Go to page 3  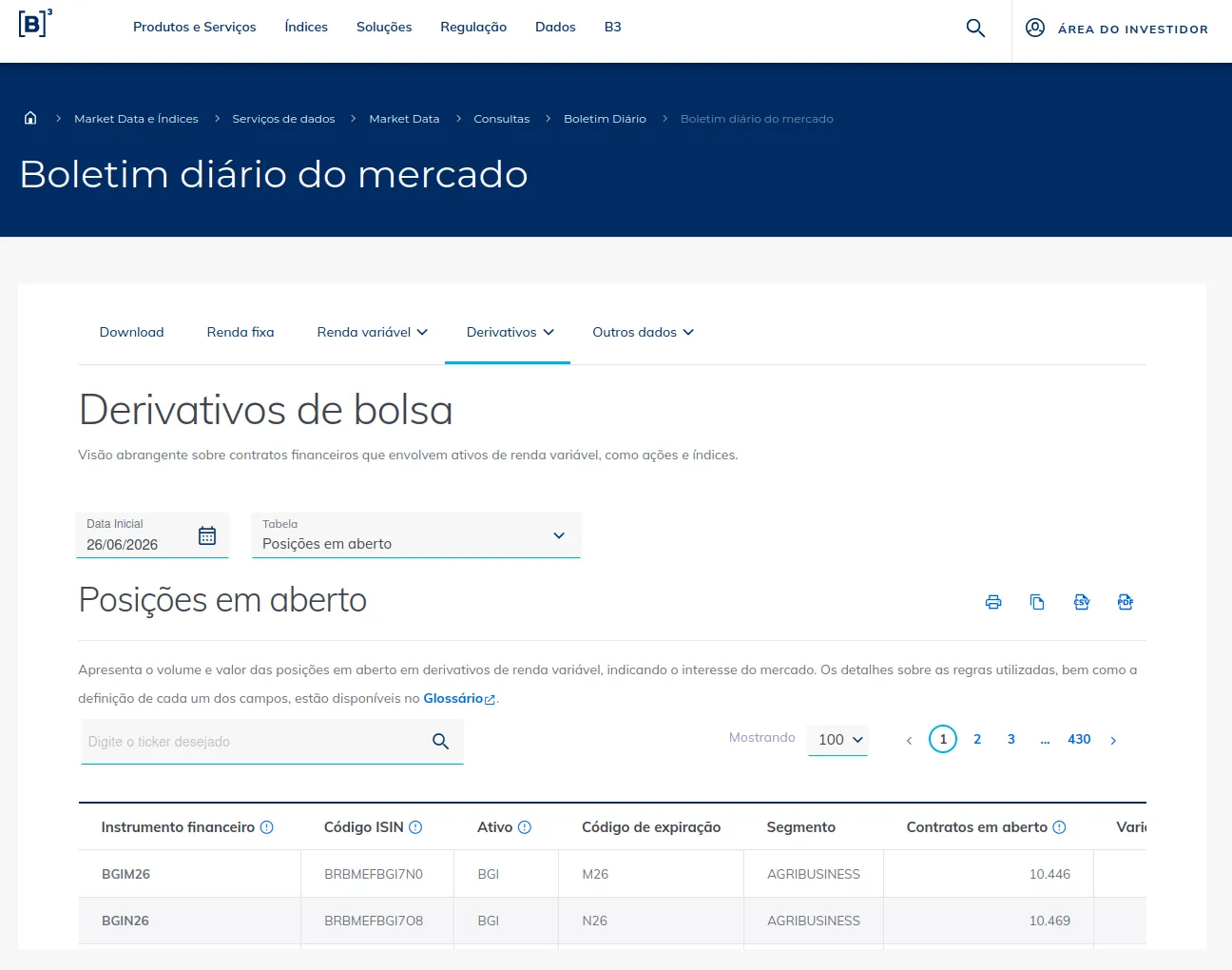click(1011, 739)
